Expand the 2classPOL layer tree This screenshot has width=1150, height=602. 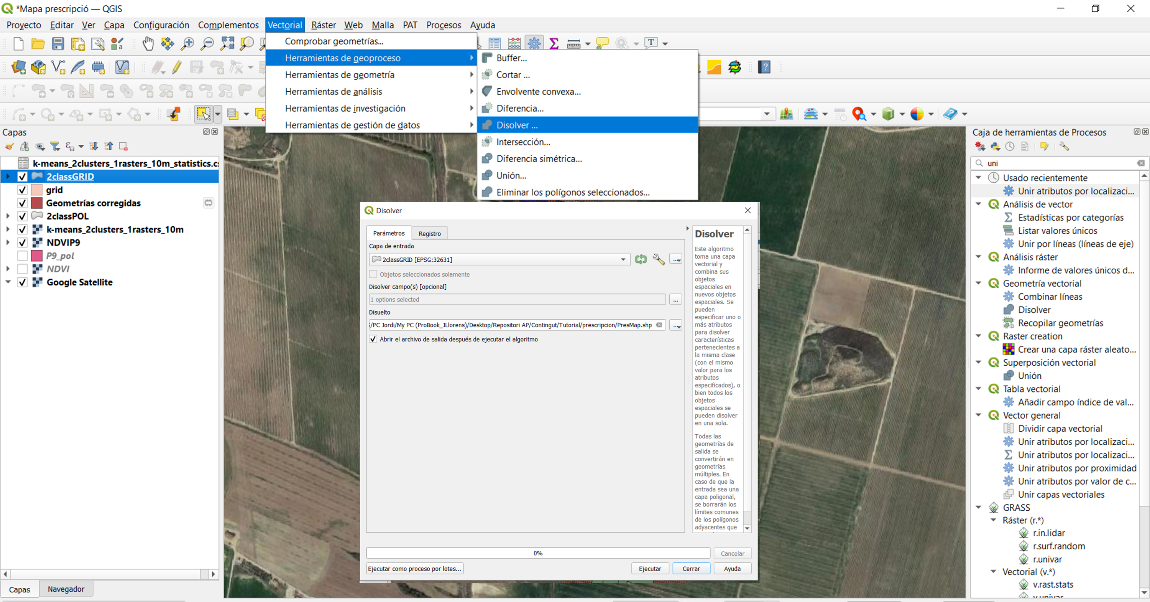[x=8, y=216]
